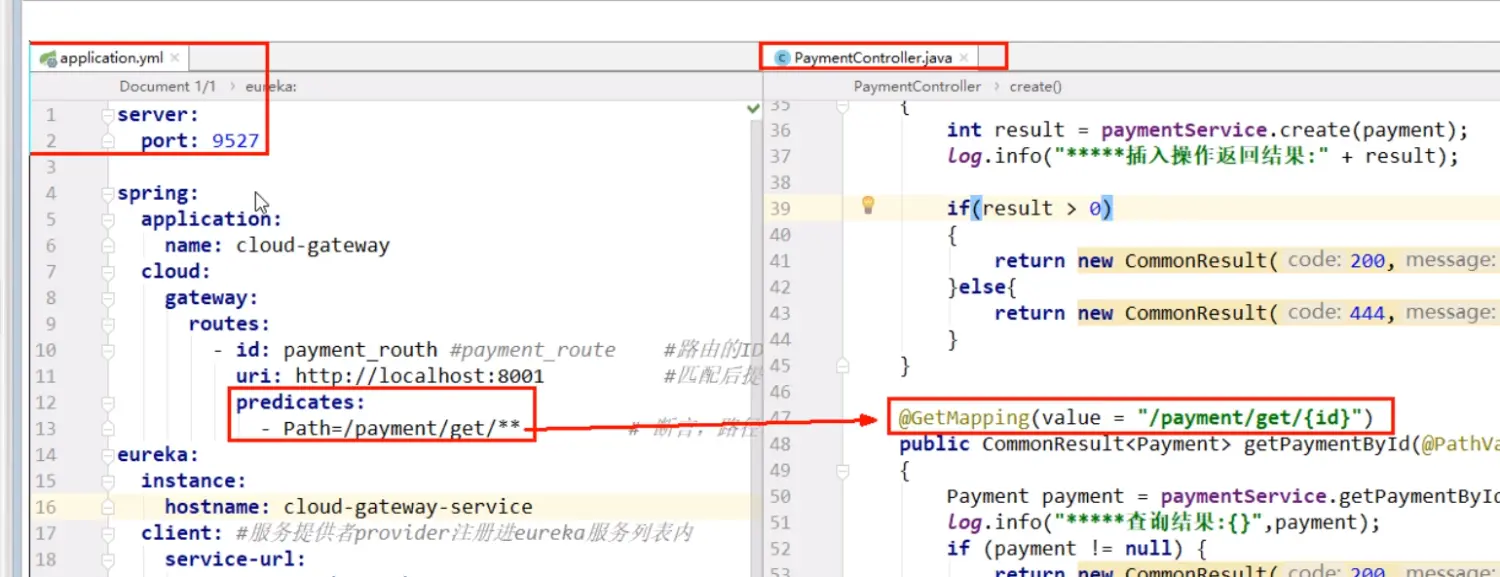Collapse the instance: block fold marker
1500x577 pixels.
108,481
